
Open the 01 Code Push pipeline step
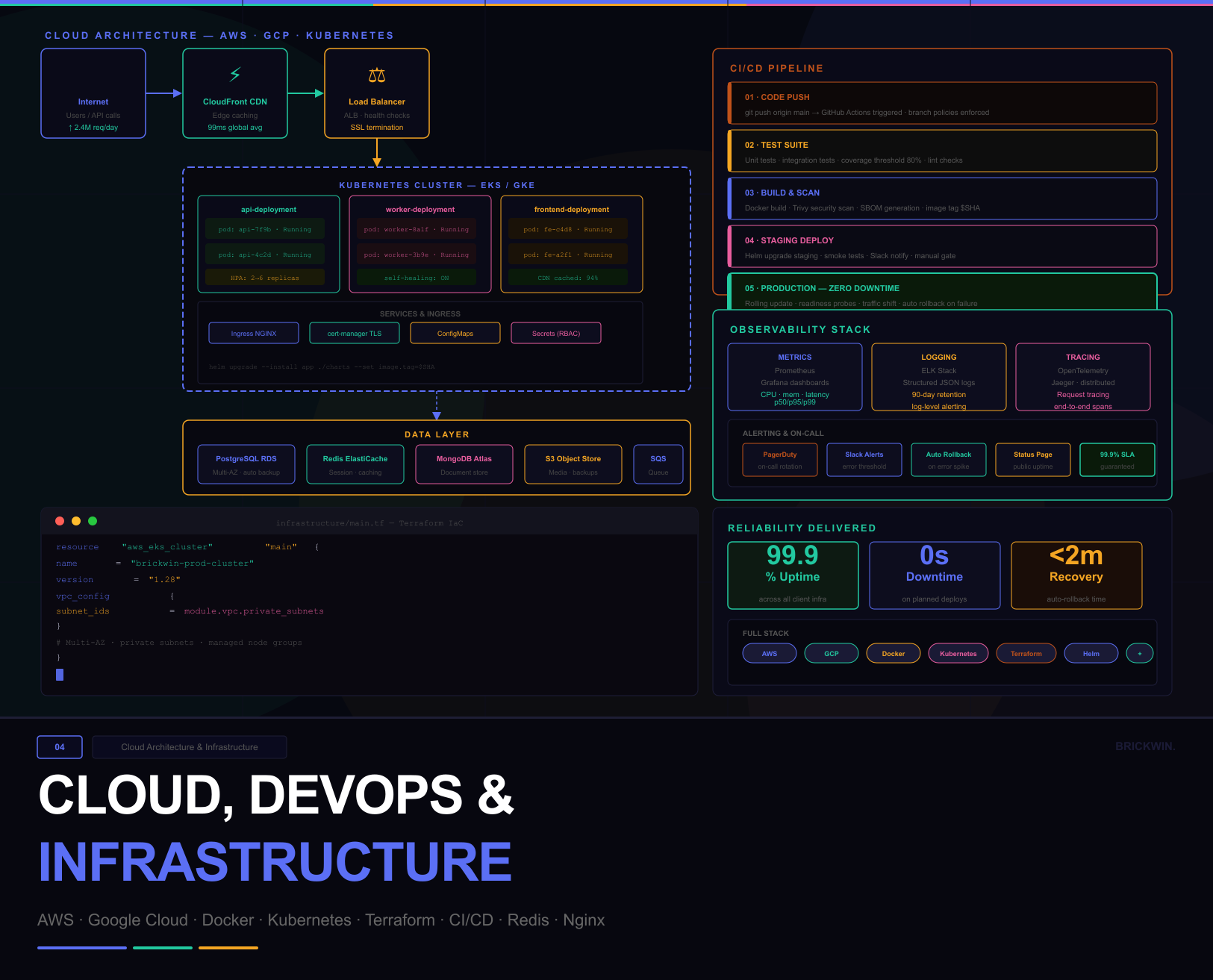point(942,104)
